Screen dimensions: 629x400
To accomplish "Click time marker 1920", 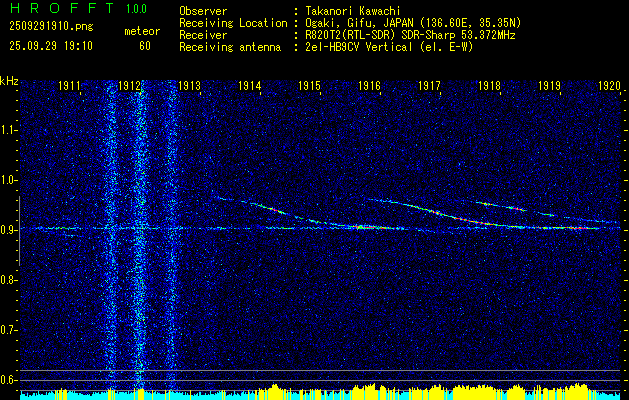I will point(609,86).
